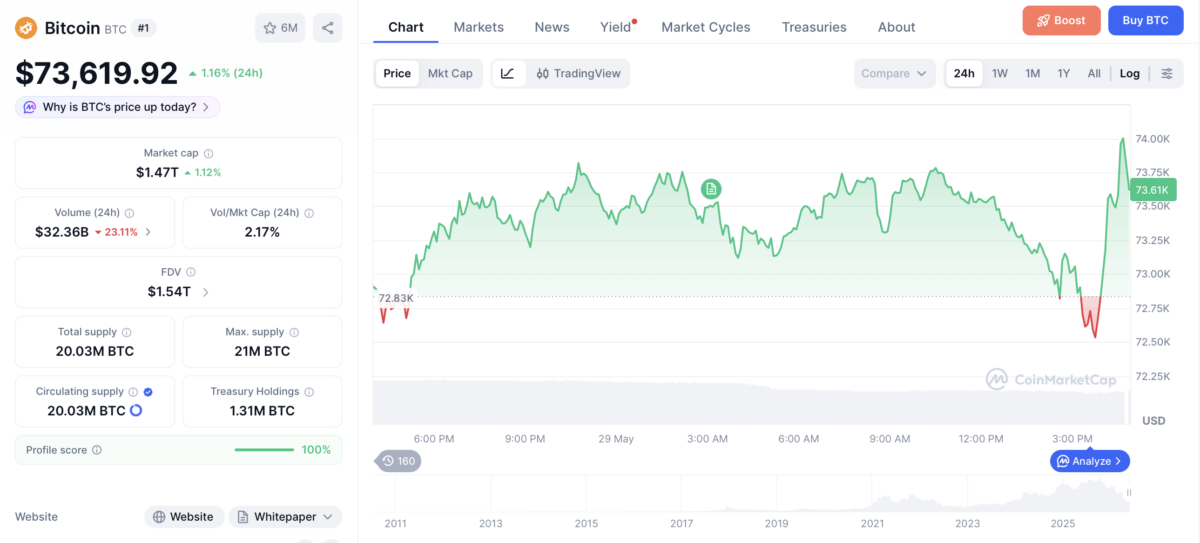Toggle Log scale on chart
The height and width of the screenshot is (543, 1200).
coord(1129,73)
